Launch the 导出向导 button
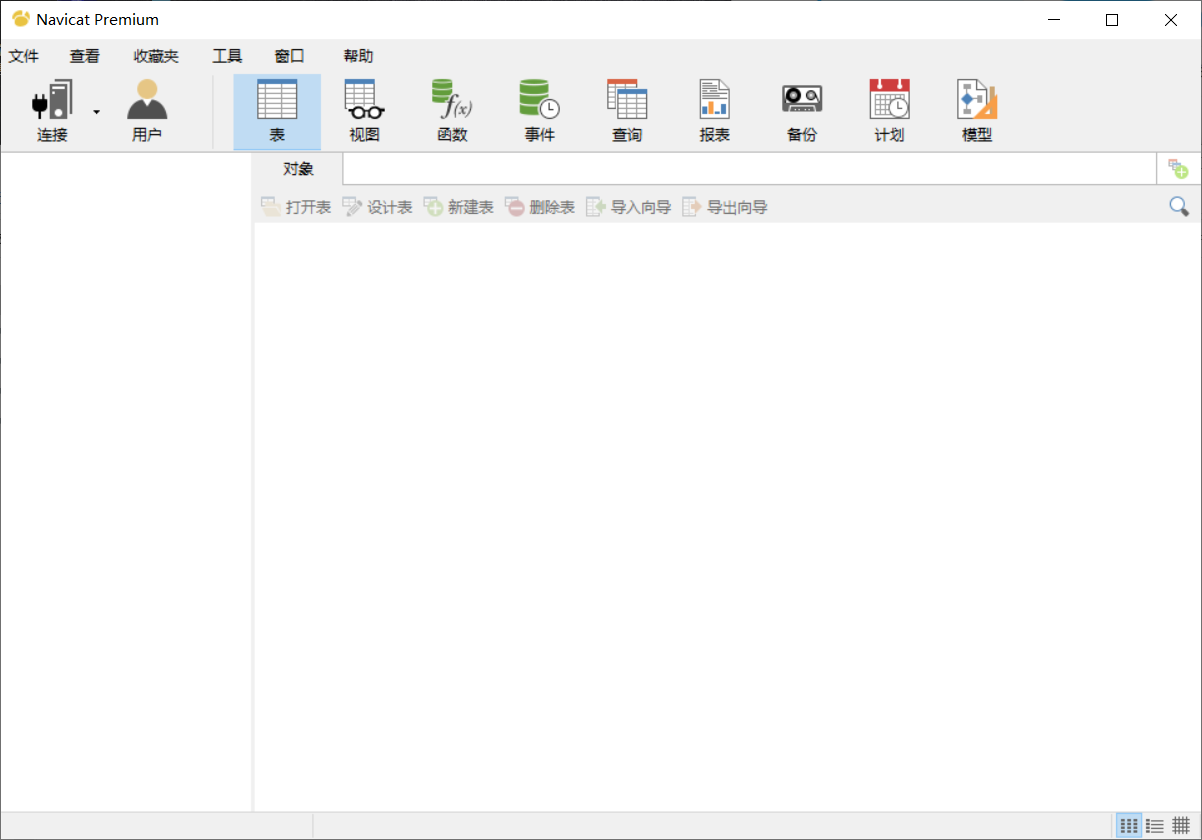The image size is (1202, 840). point(724,207)
